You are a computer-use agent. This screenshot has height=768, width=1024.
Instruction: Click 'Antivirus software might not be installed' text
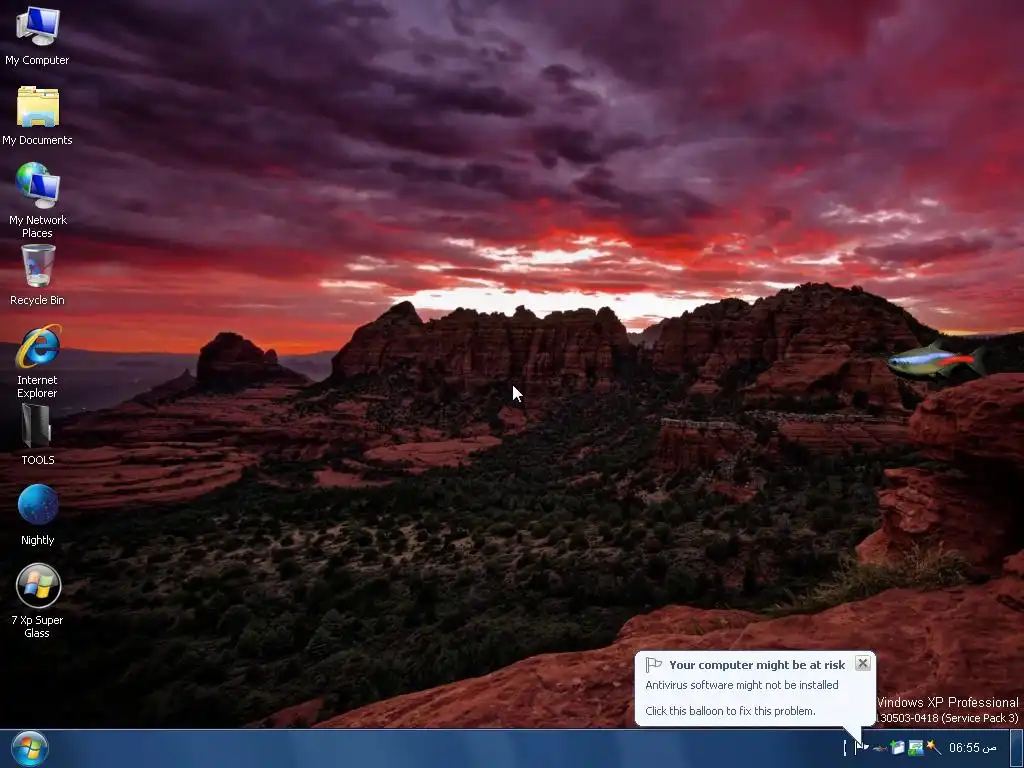[742, 685]
